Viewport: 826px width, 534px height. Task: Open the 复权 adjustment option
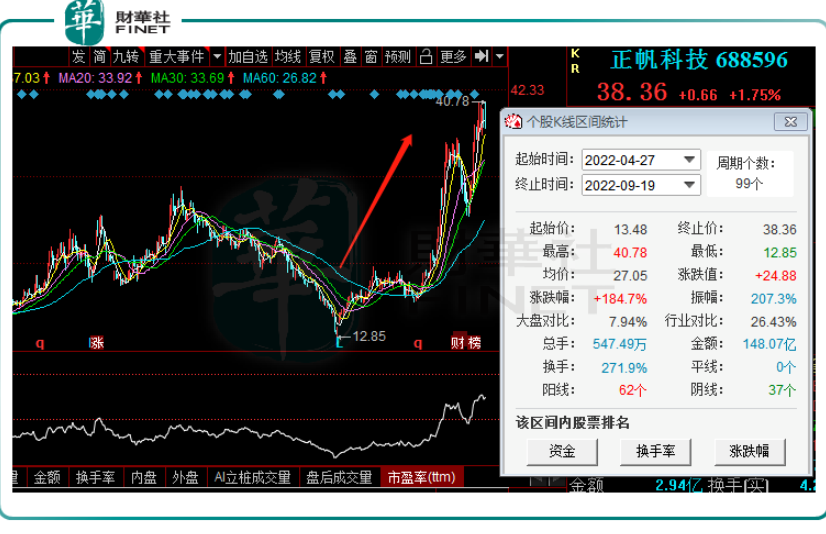click(x=322, y=56)
